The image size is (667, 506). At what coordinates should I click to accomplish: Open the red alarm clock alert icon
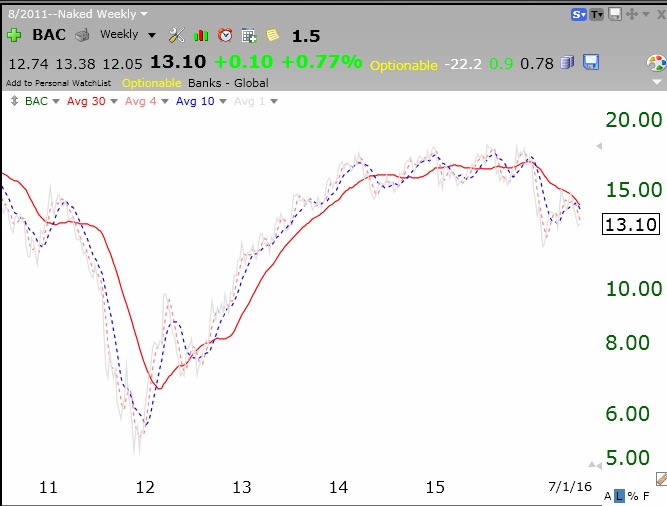coord(225,35)
